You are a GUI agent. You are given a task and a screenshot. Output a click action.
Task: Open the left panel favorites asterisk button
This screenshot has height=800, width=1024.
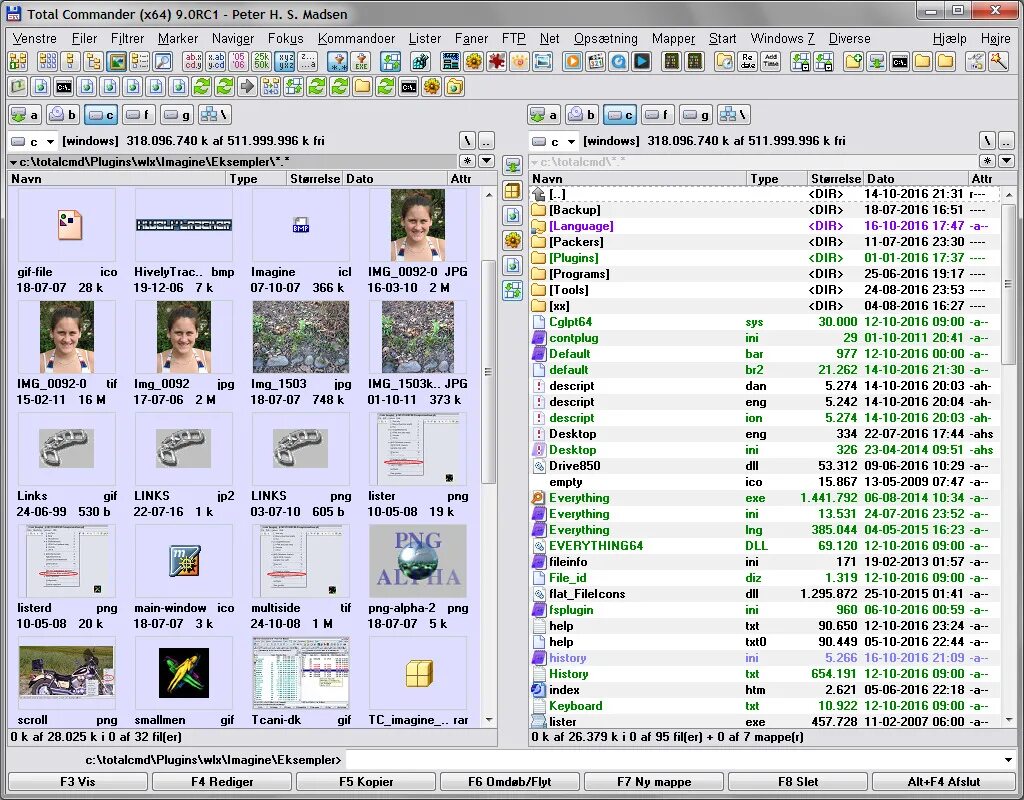468,161
